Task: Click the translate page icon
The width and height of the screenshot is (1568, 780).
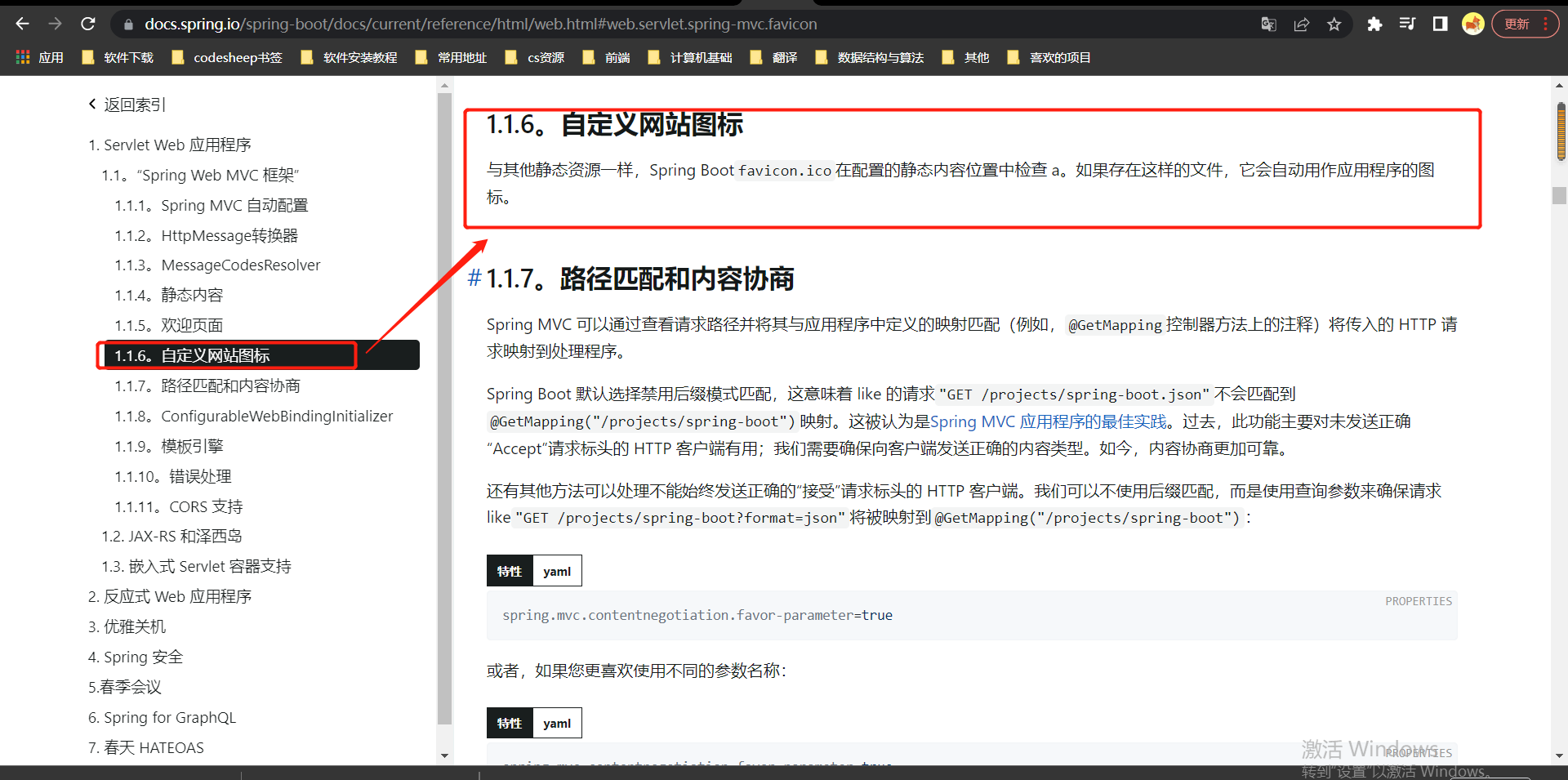Action: pyautogui.click(x=1268, y=24)
